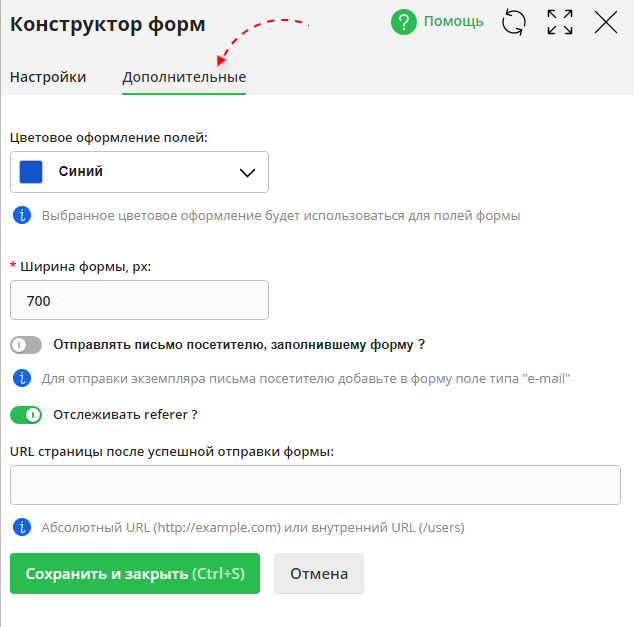
Task: Click the refresh arrows icon in header
Action: point(513,22)
